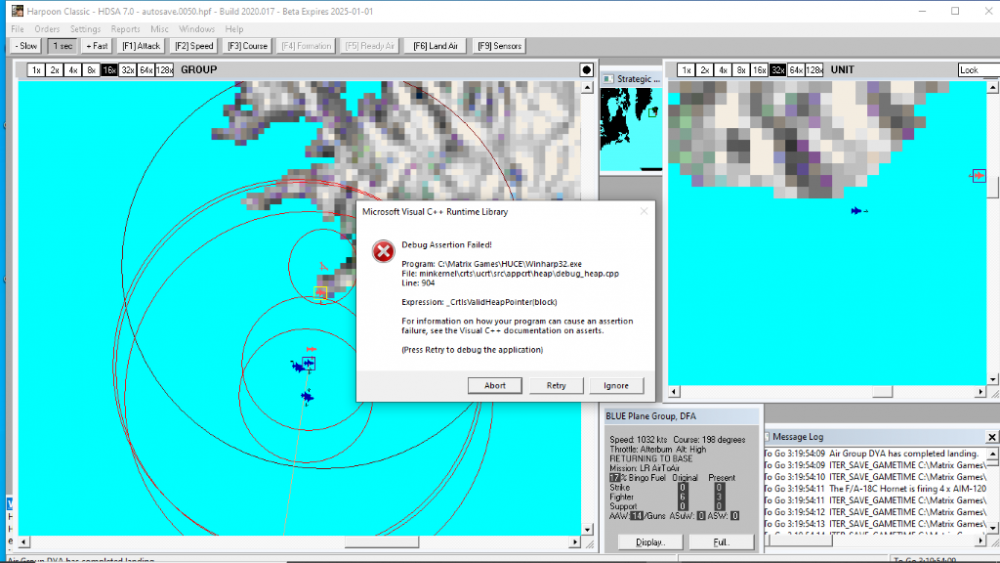
Task: Click Group map scroll up arrow
Action: tap(587, 87)
